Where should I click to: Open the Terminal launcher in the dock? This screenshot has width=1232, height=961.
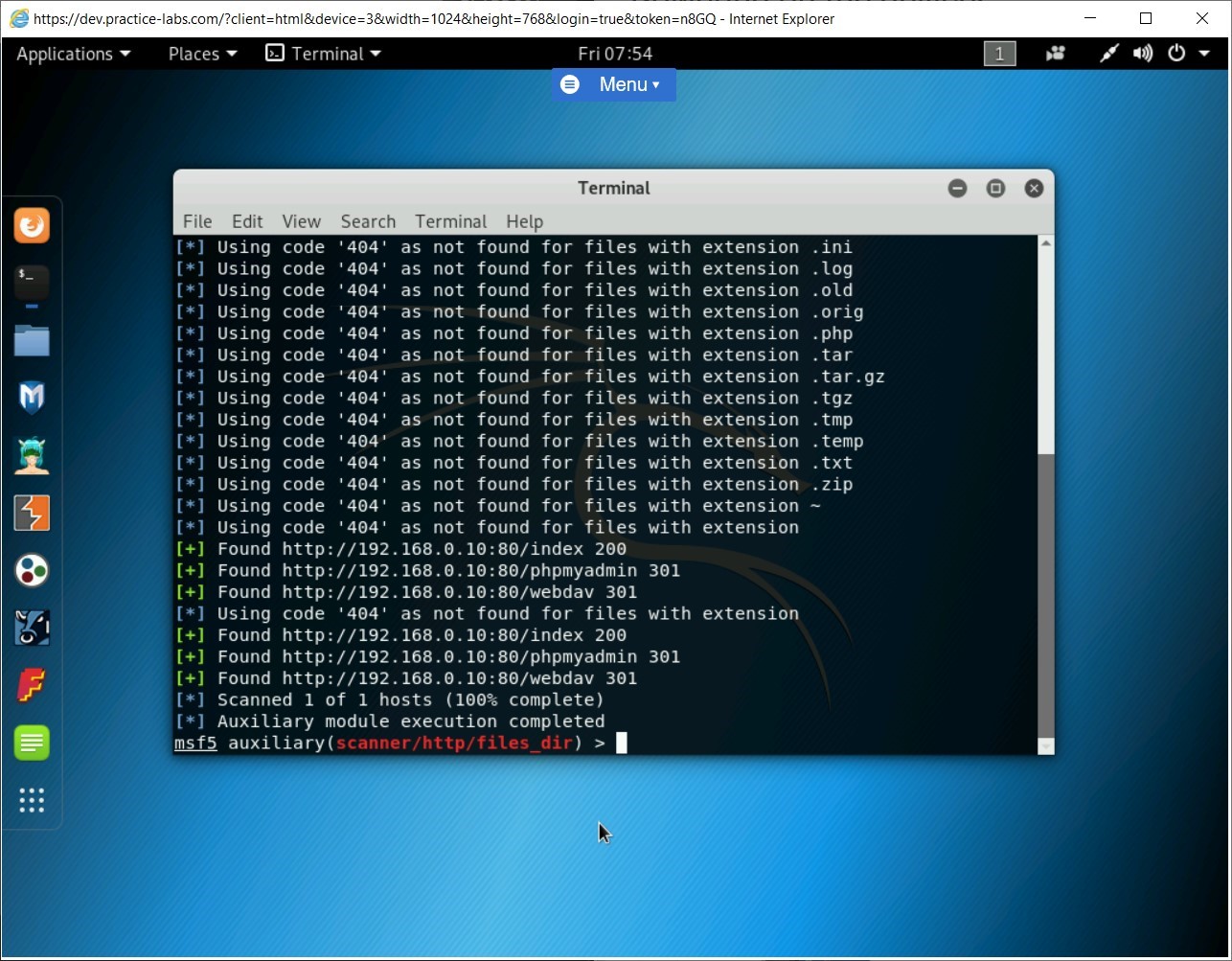coord(32,283)
